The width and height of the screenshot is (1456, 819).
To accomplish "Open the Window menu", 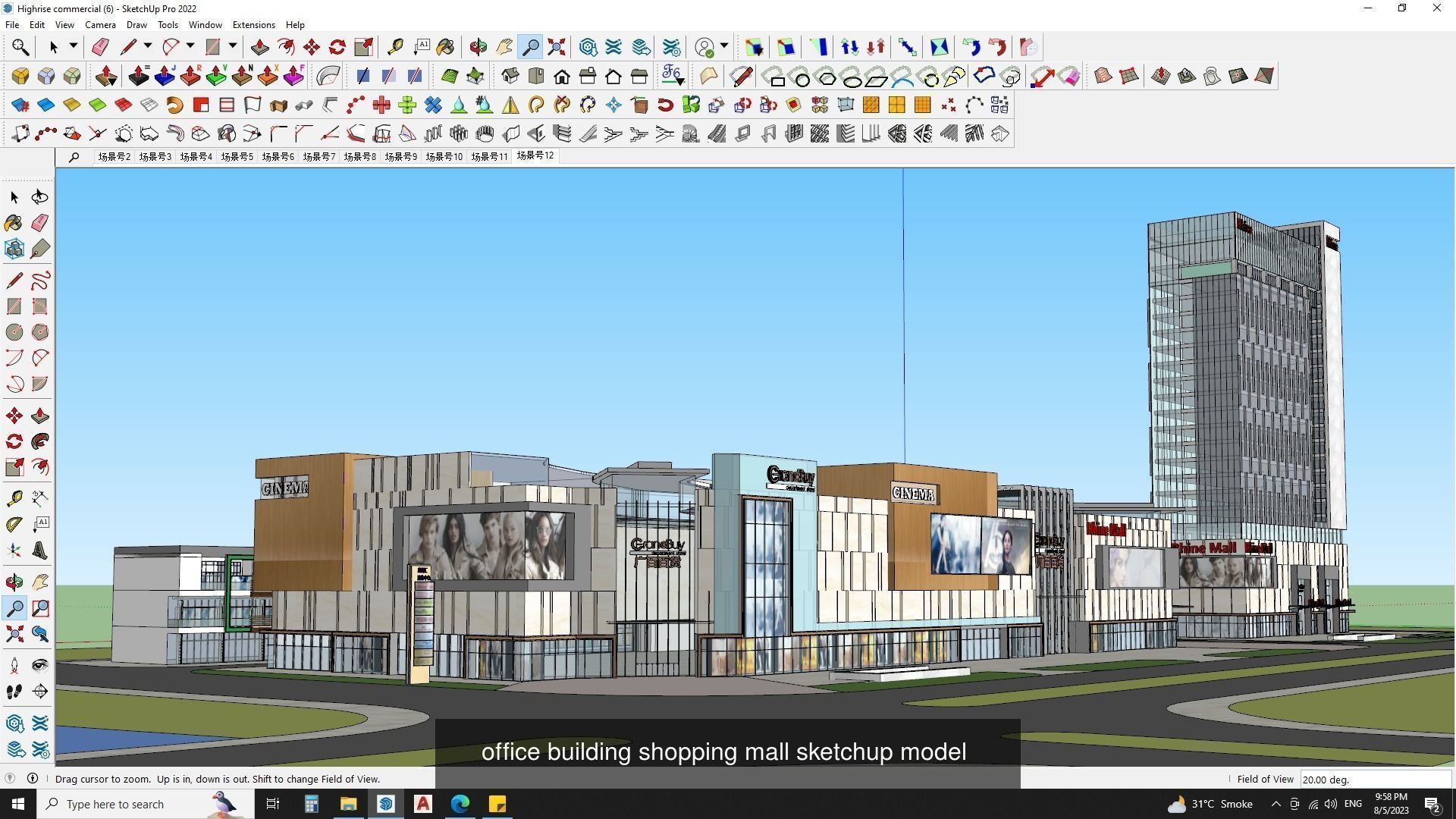I will click(205, 24).
